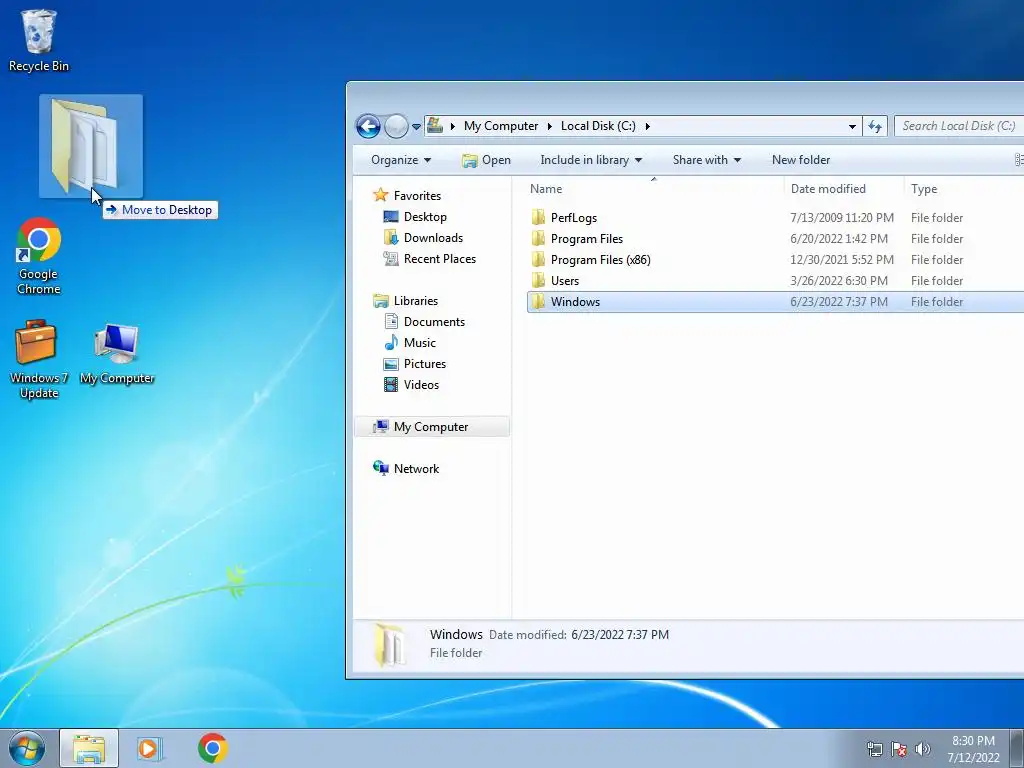Click the Network icon in navigation pane
1024x768 pixels.
coord(381,468)
